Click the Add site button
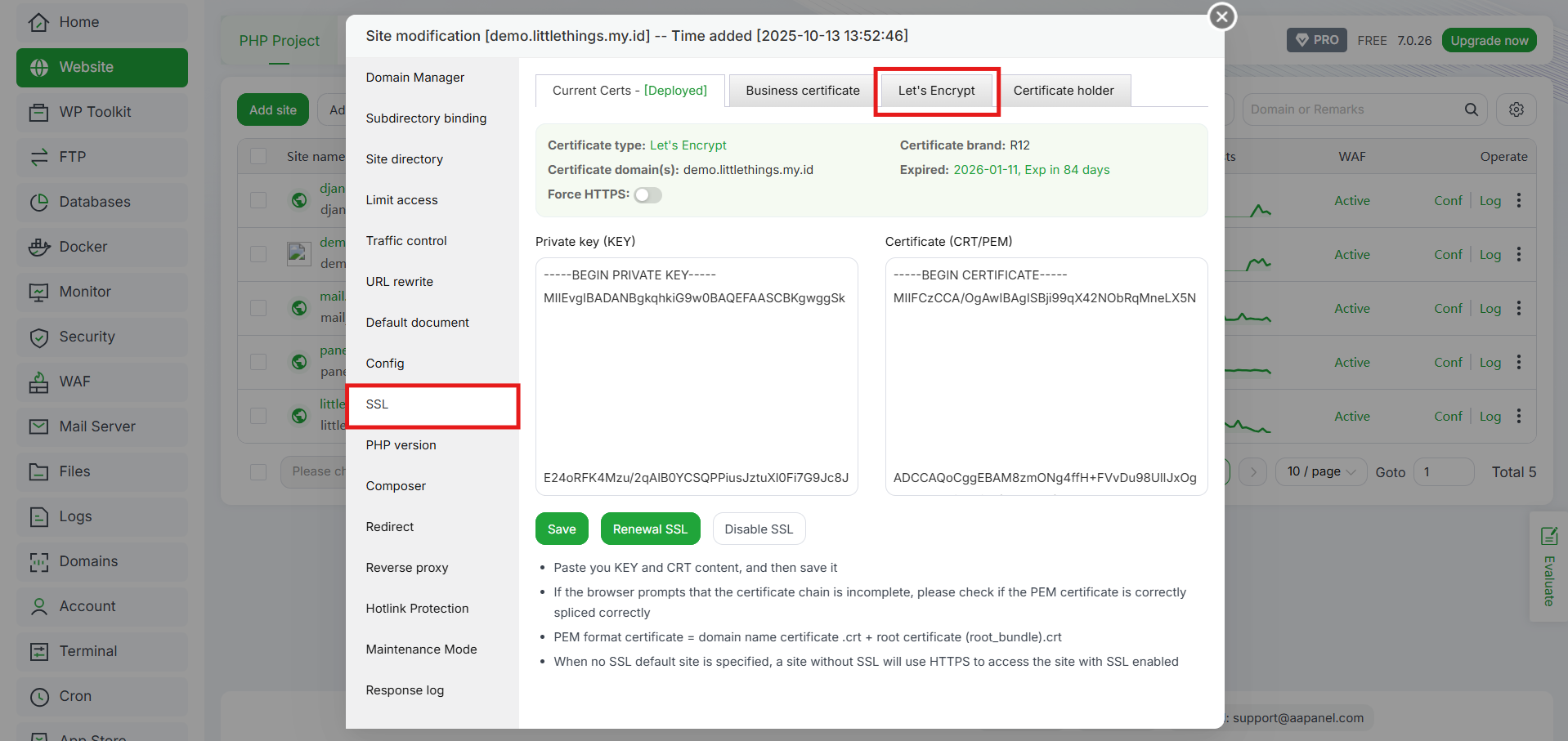Image resolution: width=1568 pixels, height=741 pixels. click(x=273, y=109)
